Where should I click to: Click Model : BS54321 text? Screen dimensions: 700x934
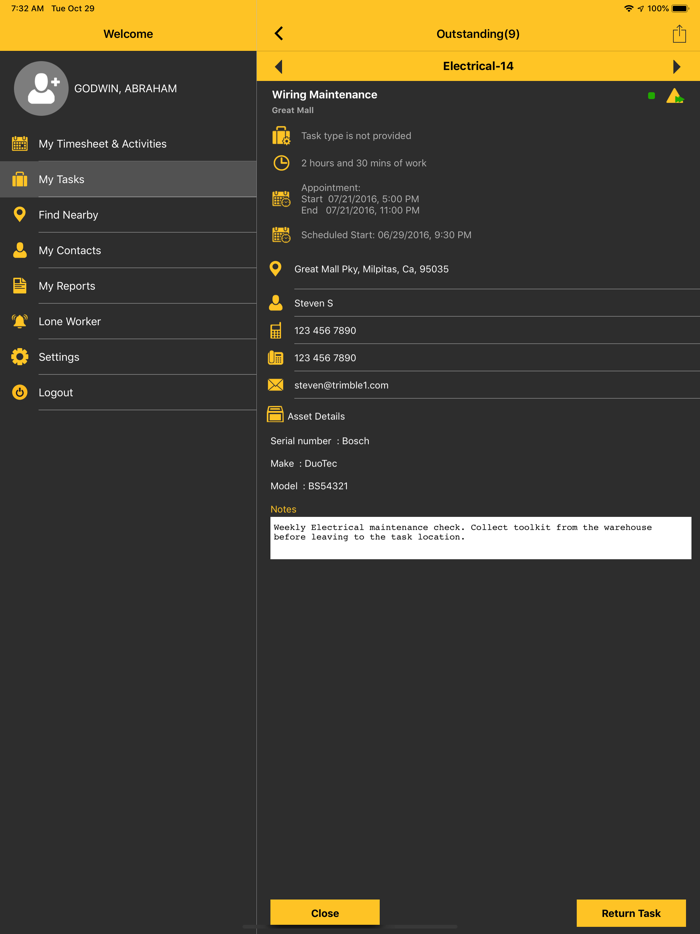(309, 486)
